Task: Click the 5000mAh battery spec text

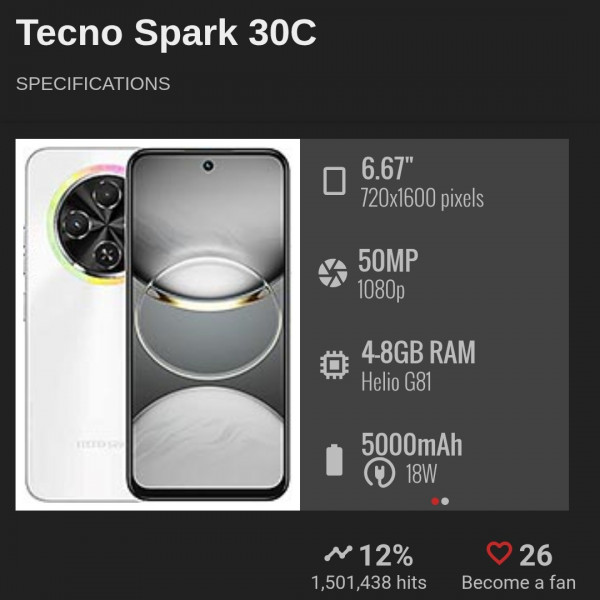Action: [x=412, y=444]
